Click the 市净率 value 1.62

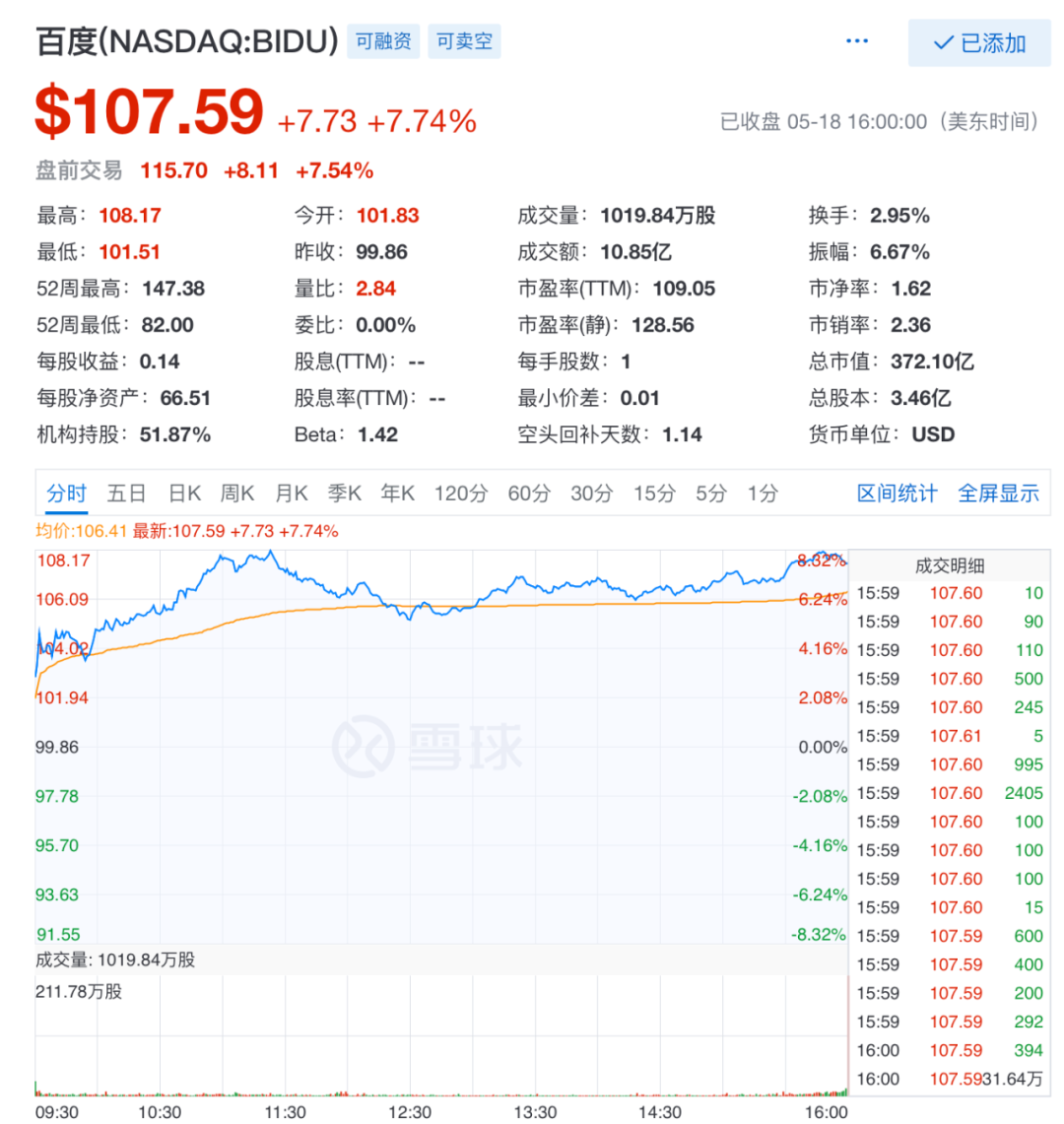910,289
